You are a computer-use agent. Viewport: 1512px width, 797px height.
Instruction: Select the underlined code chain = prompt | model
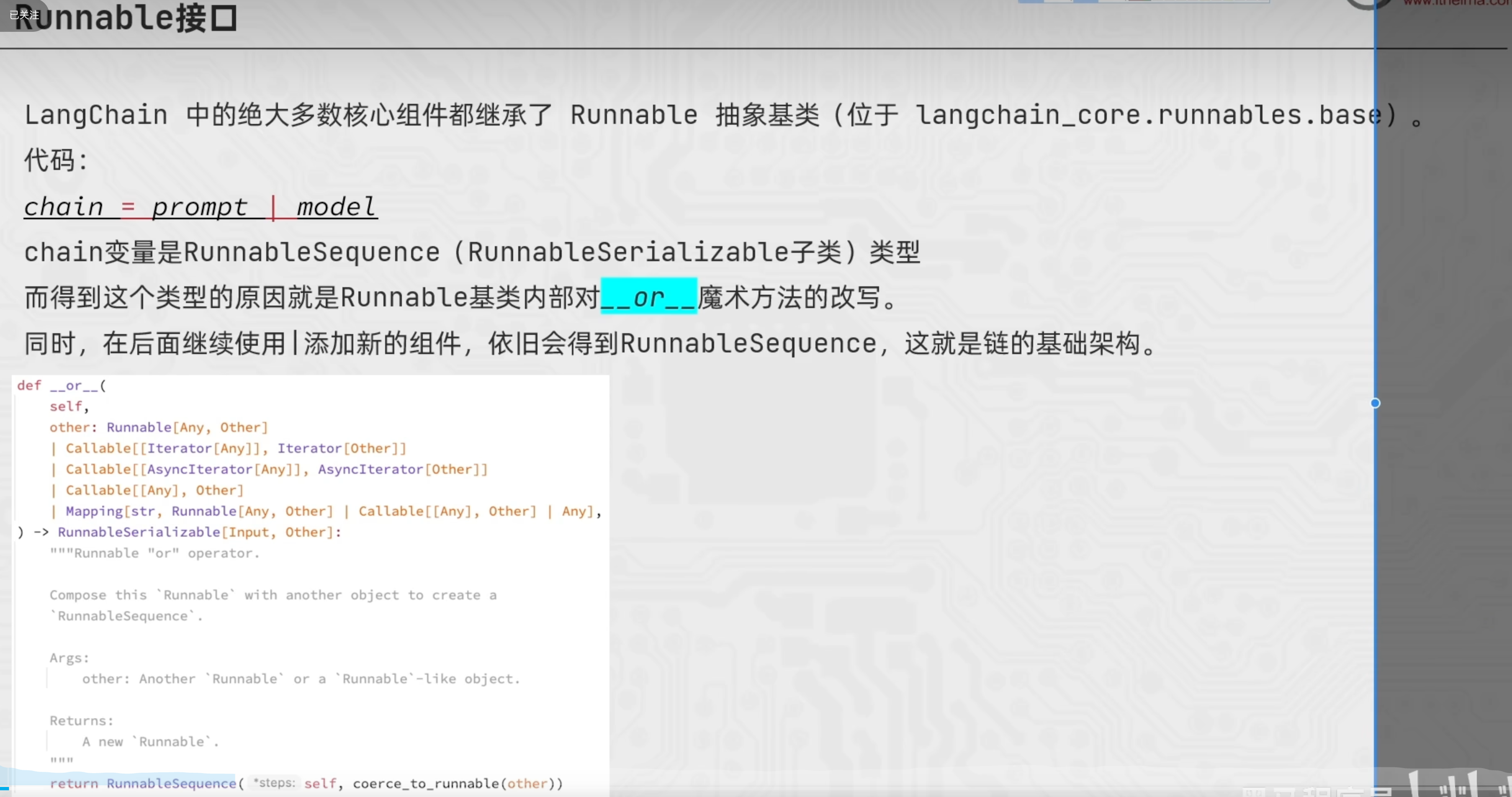(200, 207)
